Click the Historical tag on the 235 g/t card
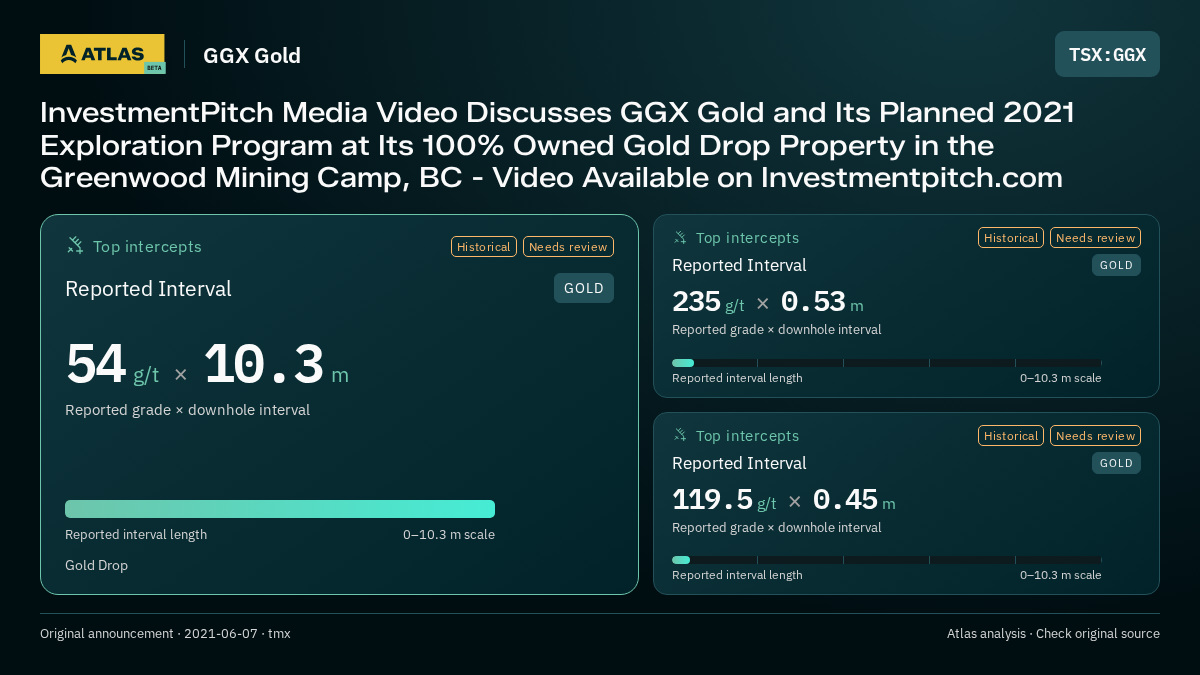 click(1011, 238)
